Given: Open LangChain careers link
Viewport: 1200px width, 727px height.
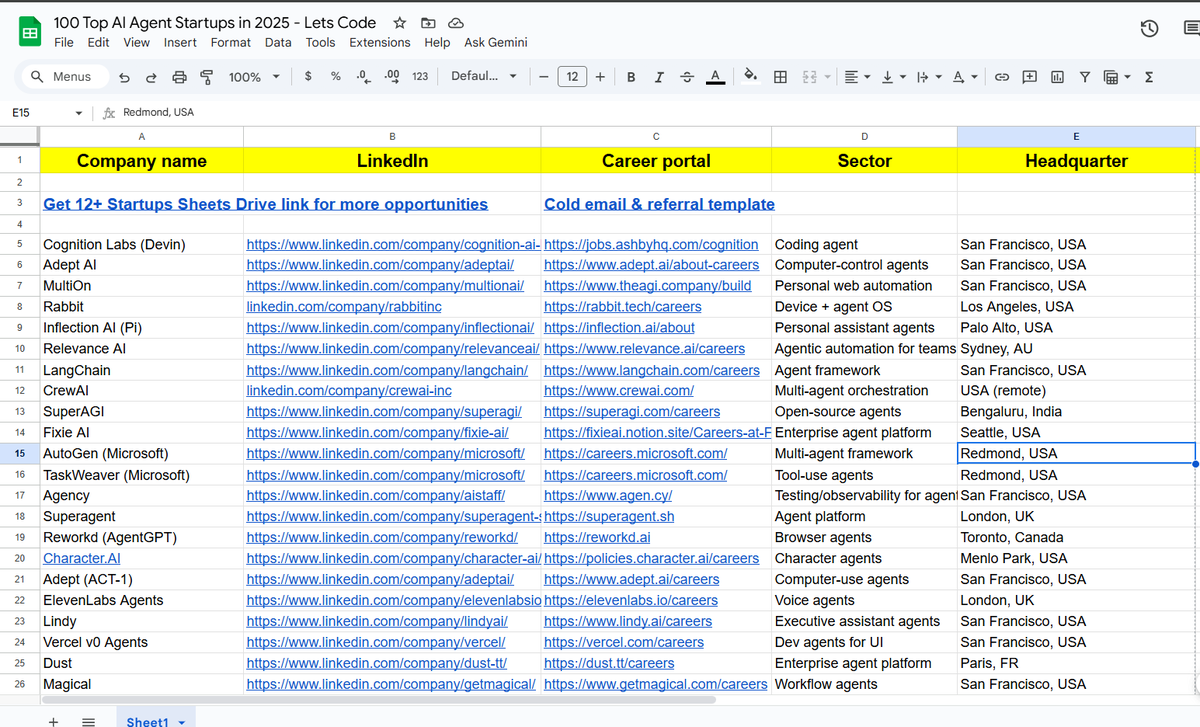Looking at the screenshot, I should click(x=652, y=370).
